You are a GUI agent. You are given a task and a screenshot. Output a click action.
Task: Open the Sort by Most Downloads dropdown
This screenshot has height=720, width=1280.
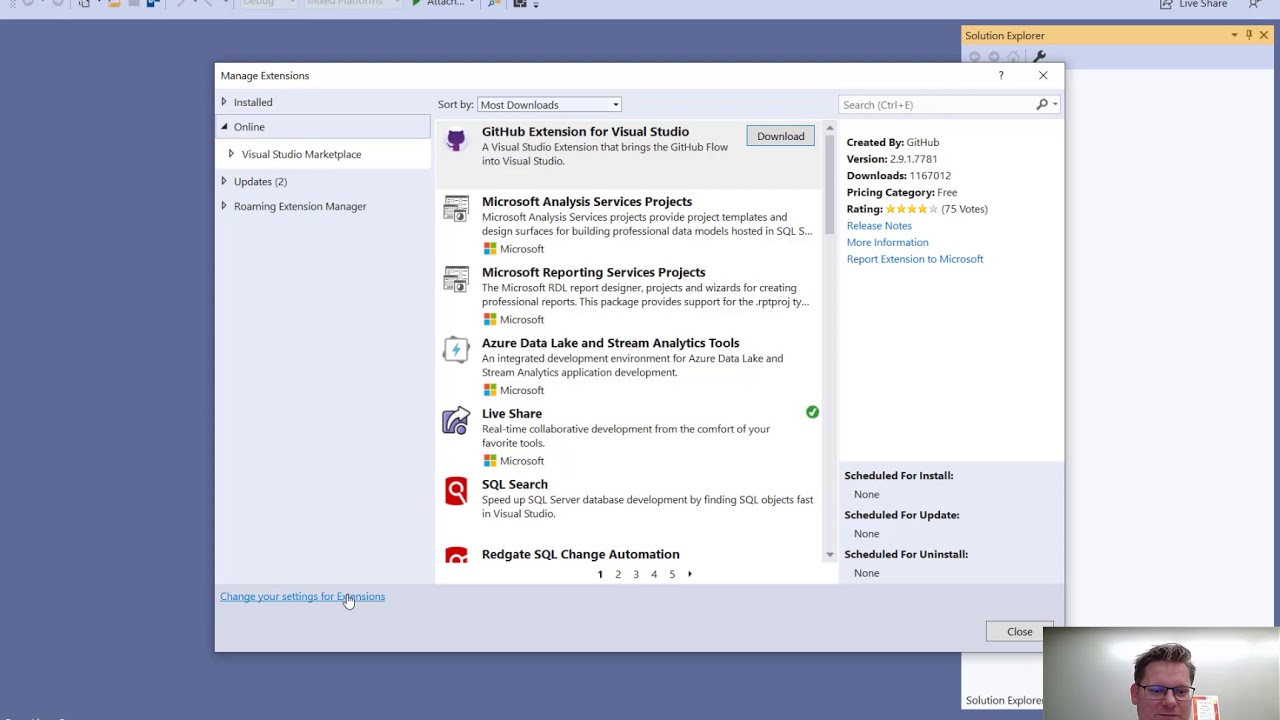click(614, 104)
